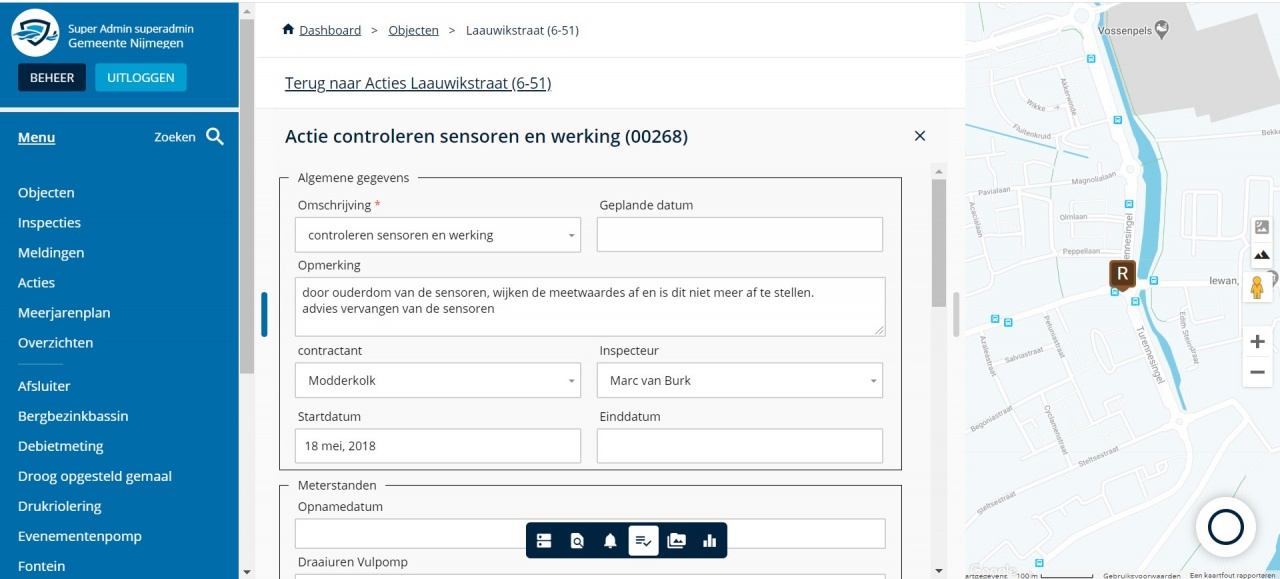Expand the Omschrijving dropdown

click(438, 235)
